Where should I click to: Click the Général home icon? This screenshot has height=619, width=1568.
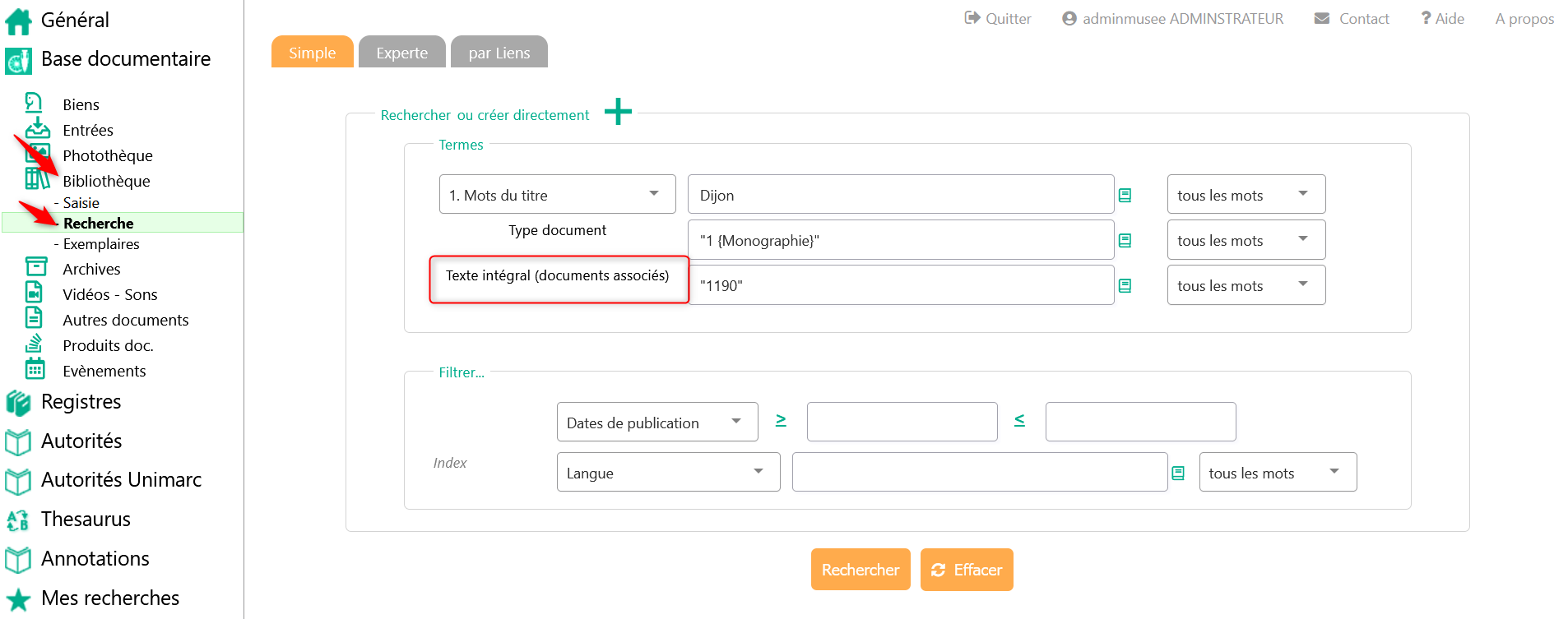[x=18, y=21]
